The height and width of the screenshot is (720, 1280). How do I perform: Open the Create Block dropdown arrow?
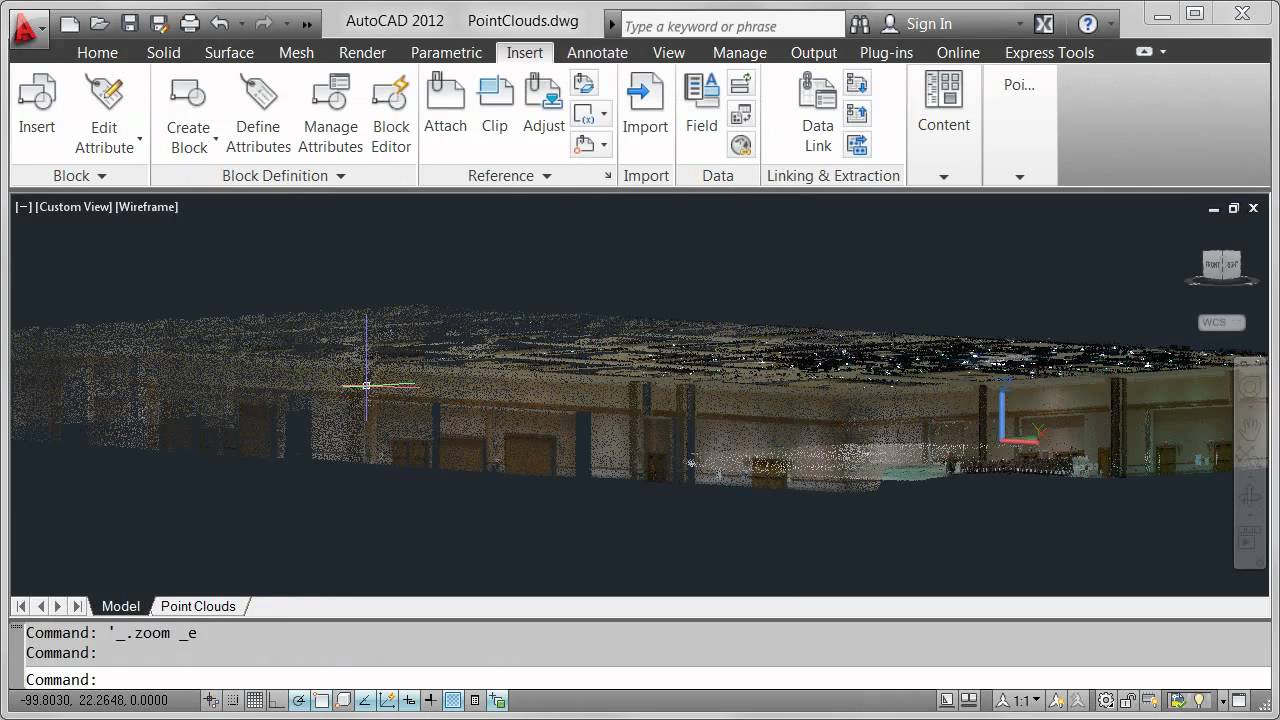tap(216, 139)
